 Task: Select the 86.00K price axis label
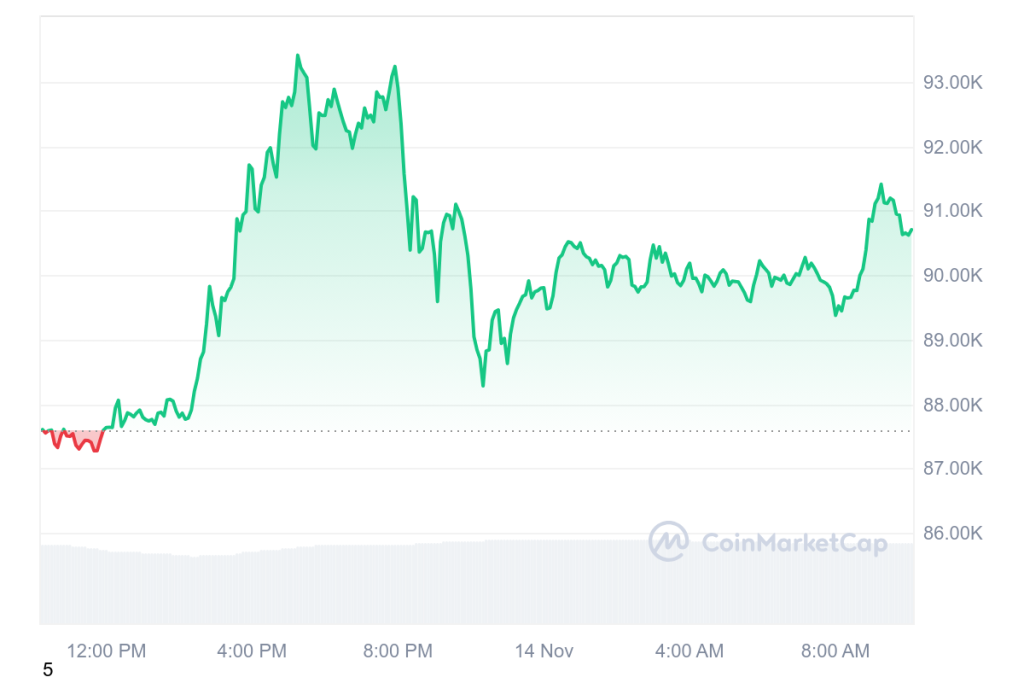coord(954,533)
